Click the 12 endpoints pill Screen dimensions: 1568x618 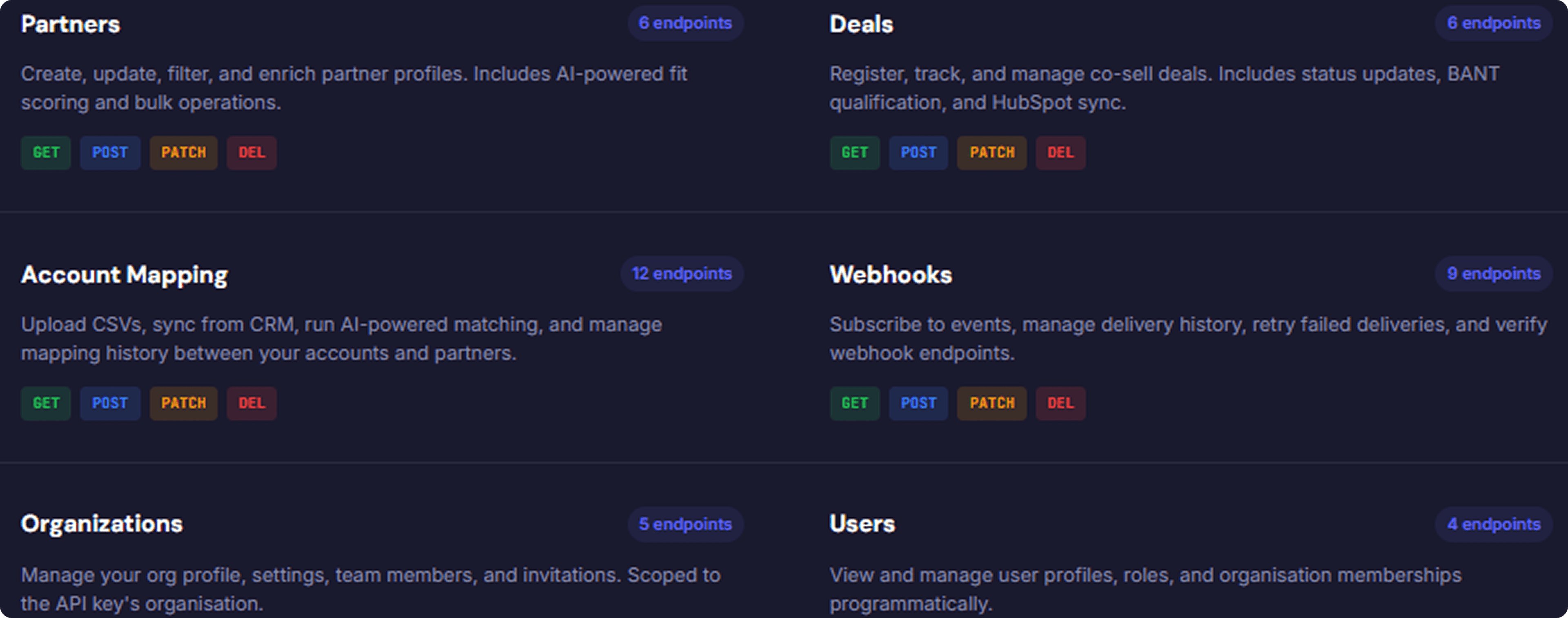click(682, 274)
